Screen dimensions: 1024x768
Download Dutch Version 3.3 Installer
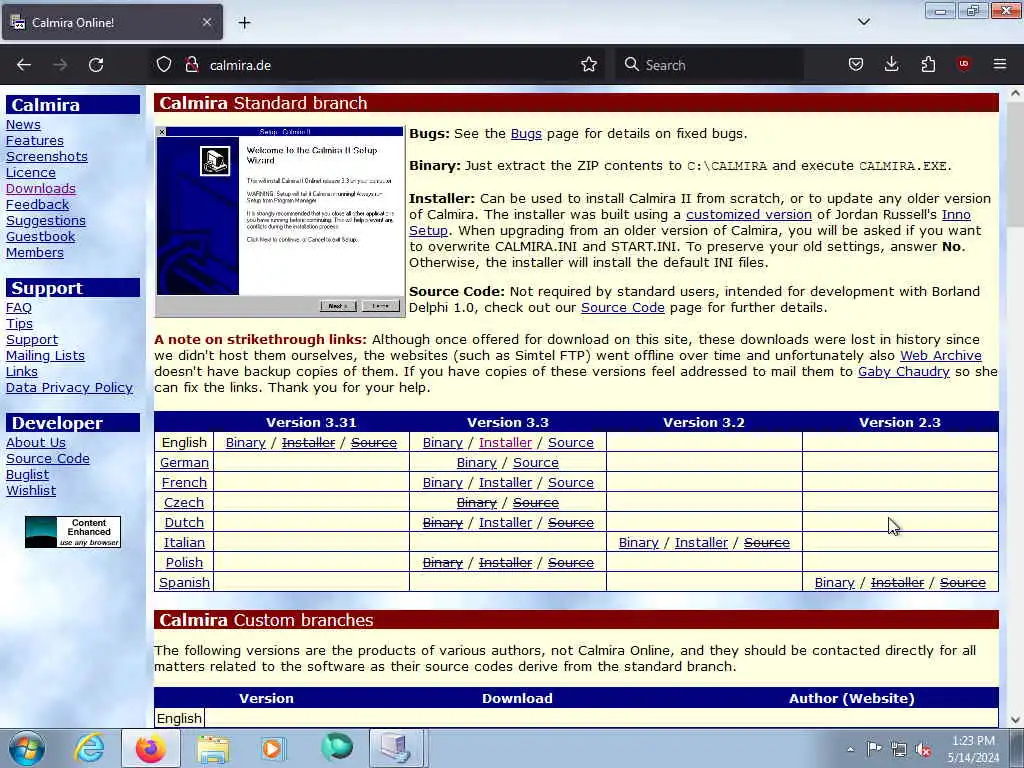click(x=505, y=523)
